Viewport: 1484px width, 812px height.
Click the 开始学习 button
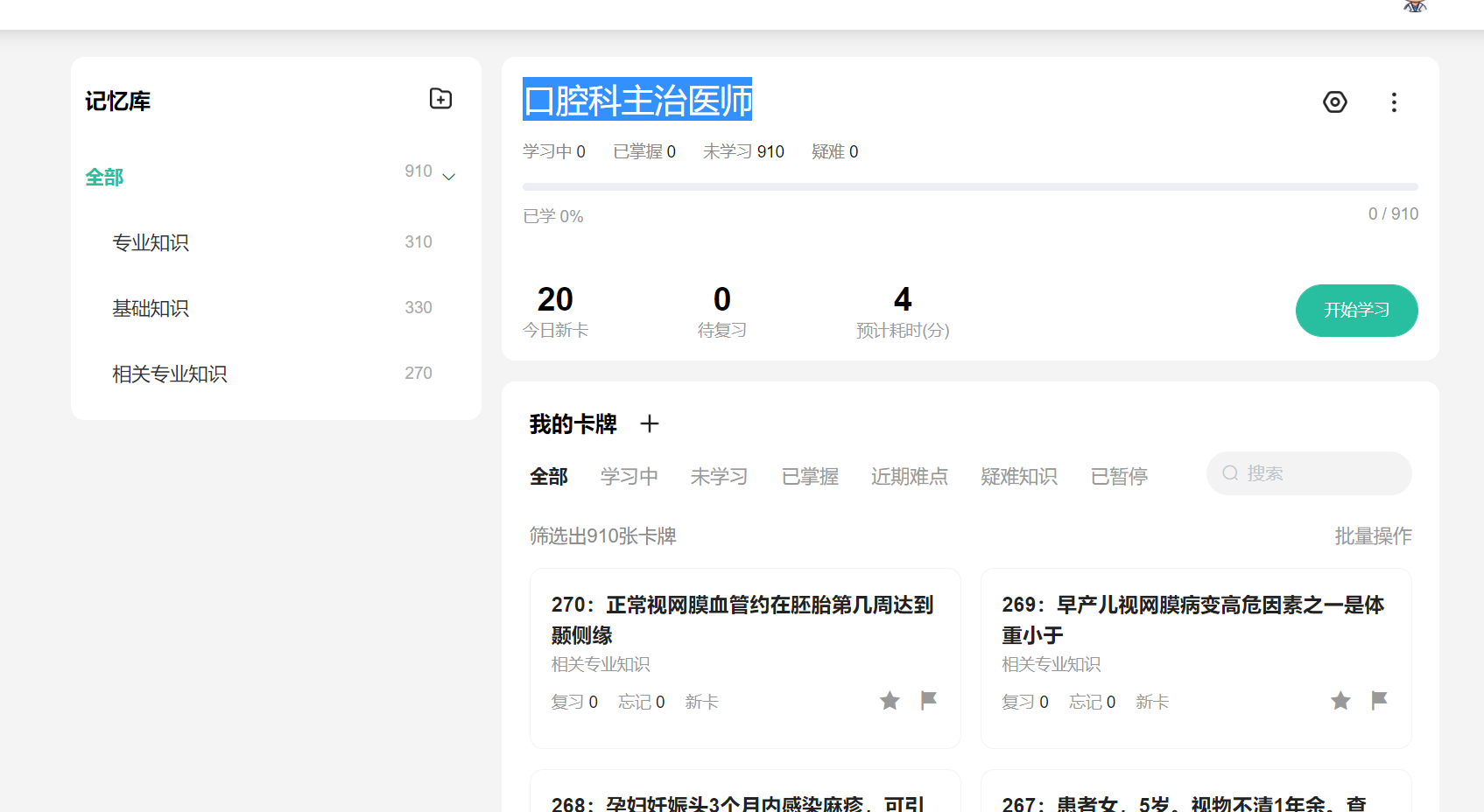[x=1356, y=311]
